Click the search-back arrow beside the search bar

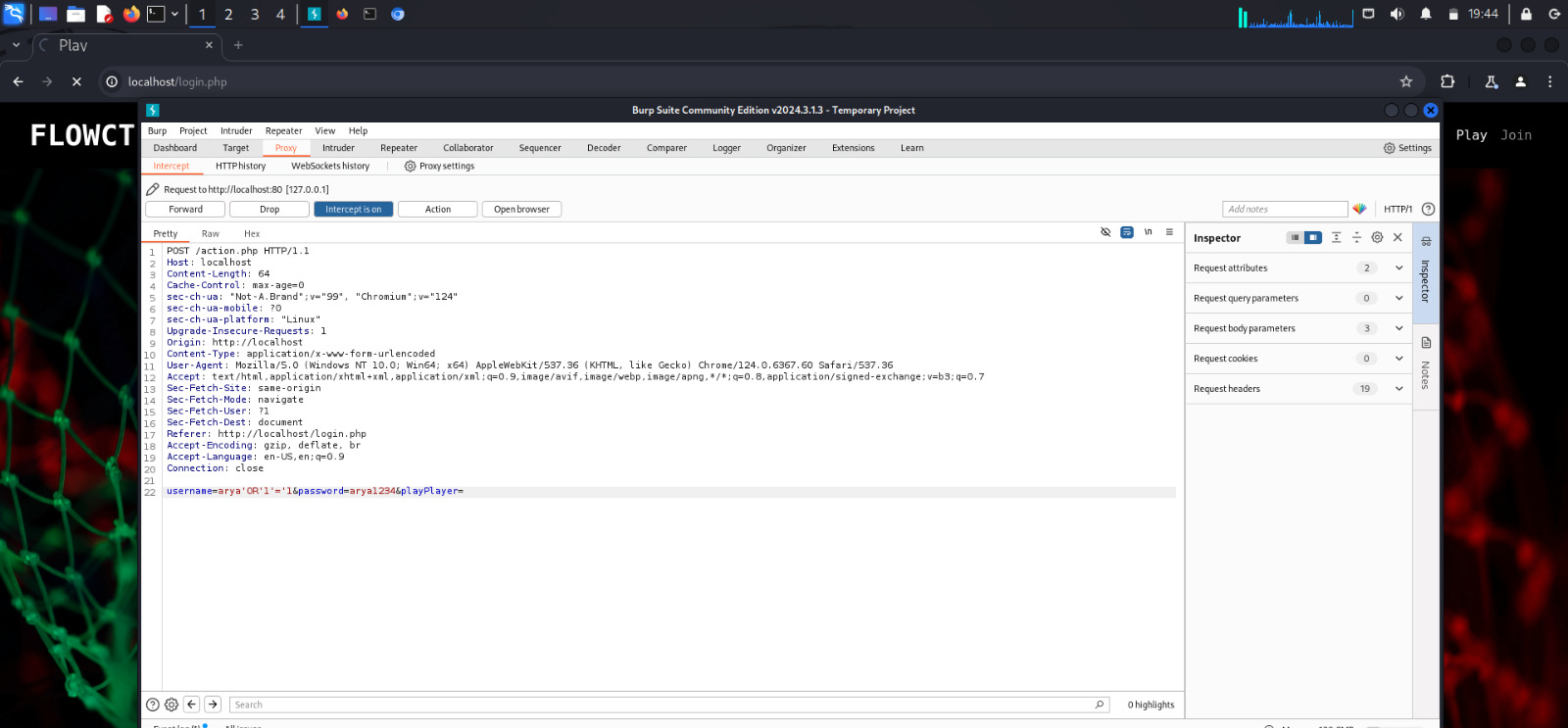click(x=192, y=704)
